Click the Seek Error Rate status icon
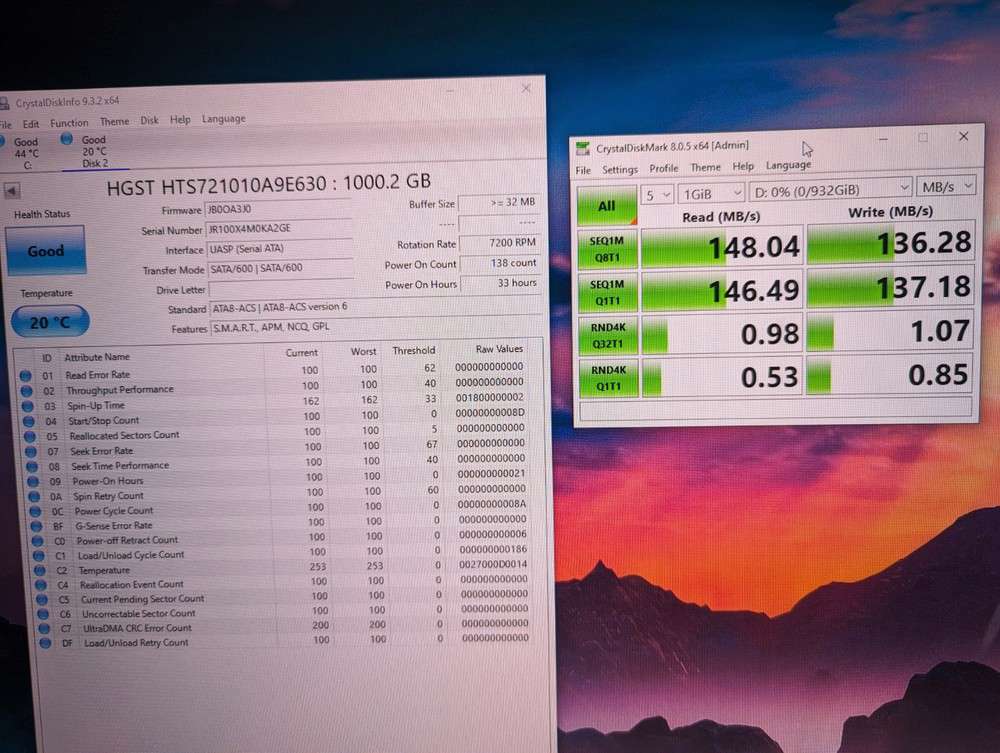The width and height of the screenshot is (1000, 753). pos(31,452)
